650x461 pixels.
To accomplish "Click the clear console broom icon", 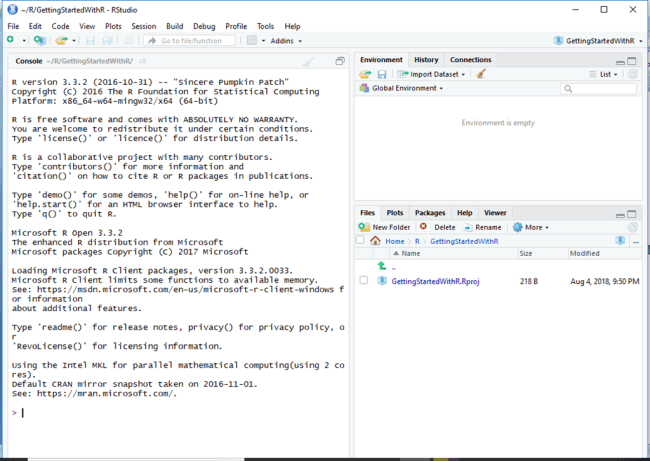I will [308, 62].
